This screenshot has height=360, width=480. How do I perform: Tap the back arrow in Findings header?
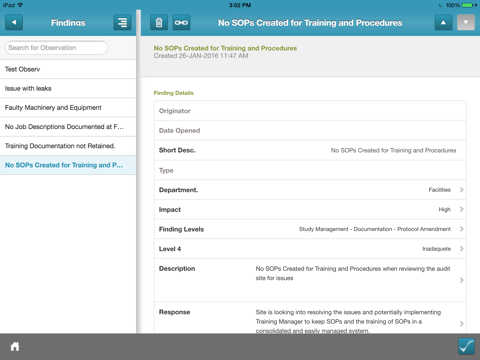point(14,23)
